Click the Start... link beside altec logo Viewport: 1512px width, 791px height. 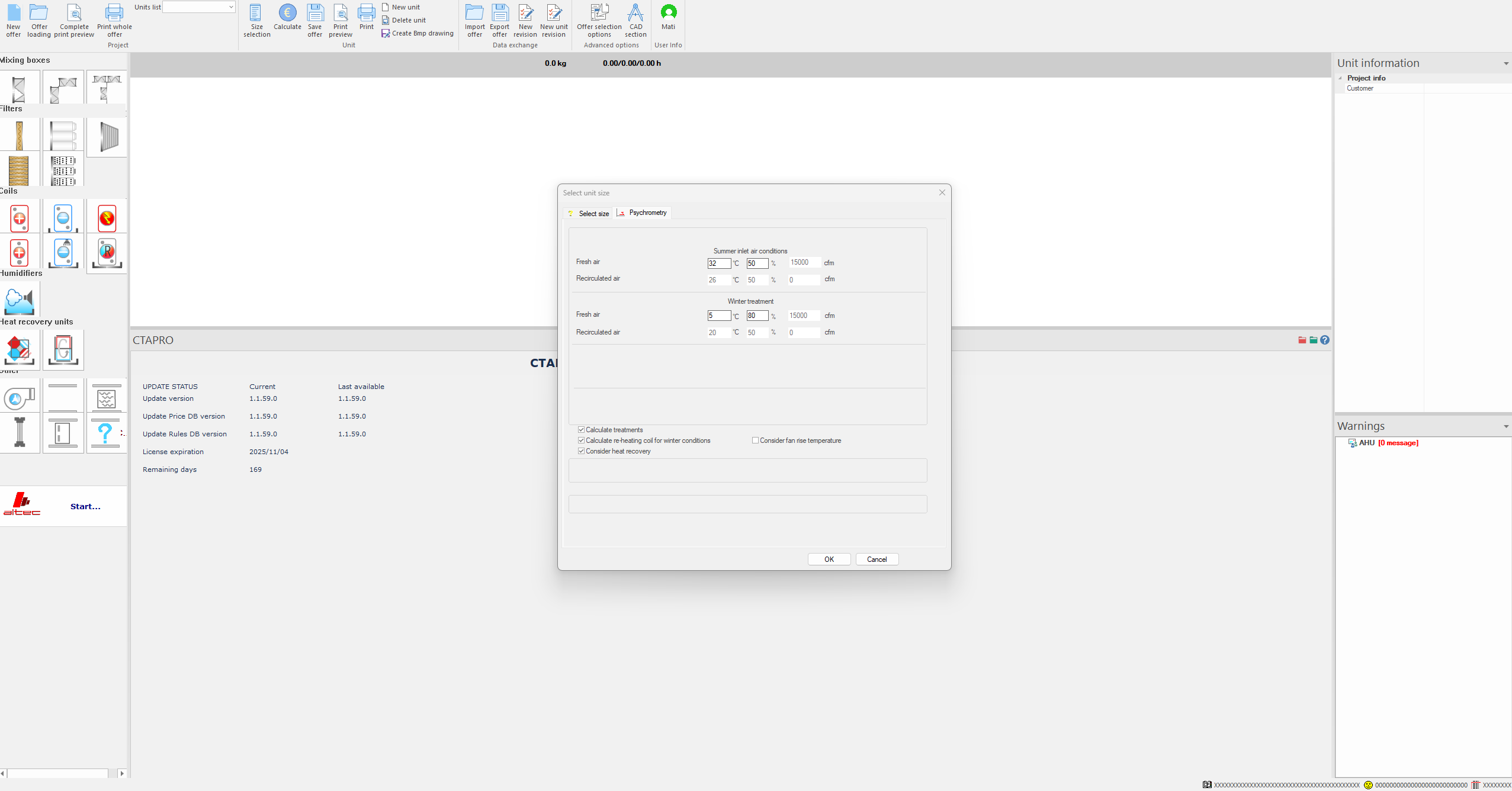point(85,507)
